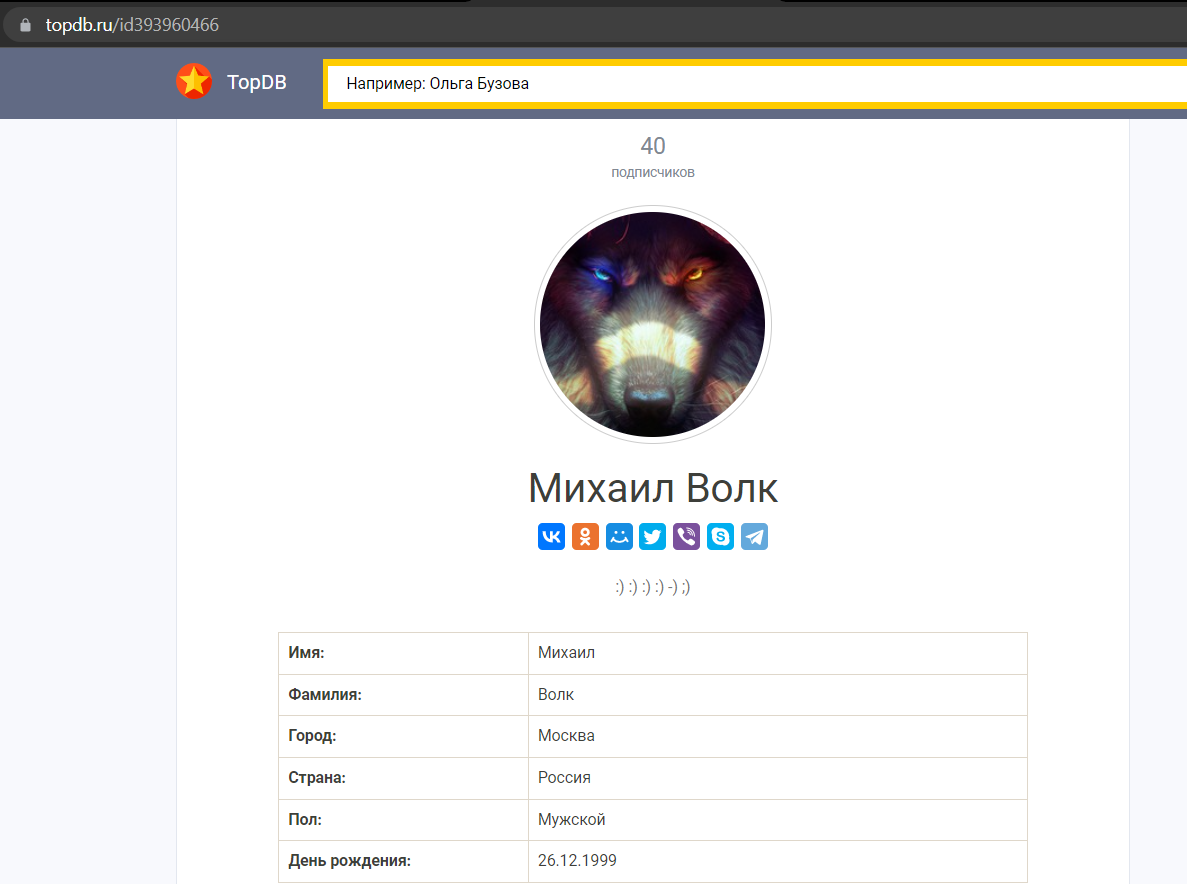Click the birthday 26.12.1999 cell
The width and height of the screenshot is (1187, 884).
tap(777, 861)
